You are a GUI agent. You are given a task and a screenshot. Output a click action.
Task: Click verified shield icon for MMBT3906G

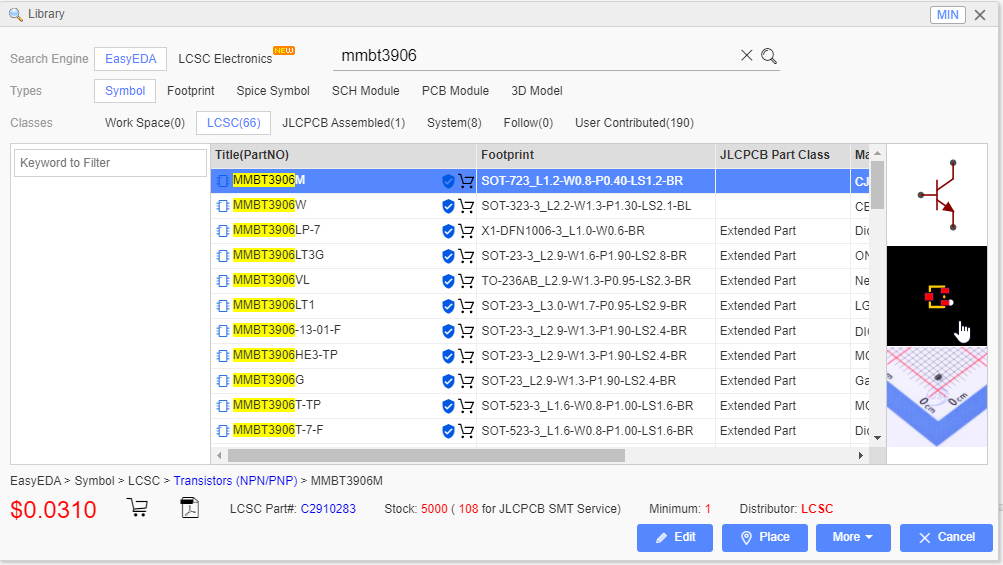pos(448,381)
